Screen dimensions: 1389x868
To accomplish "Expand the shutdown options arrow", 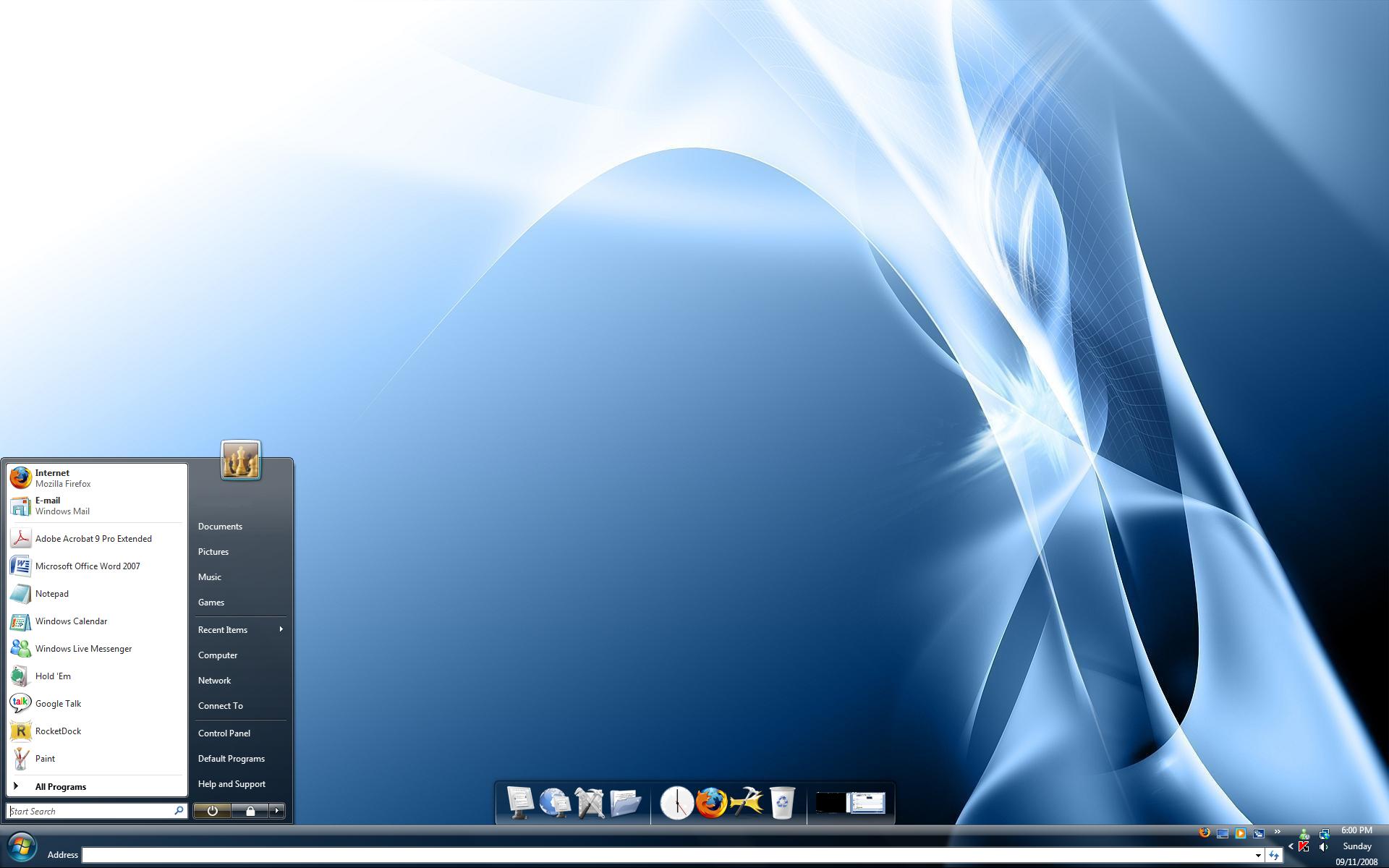I will [x=277, y=811].
